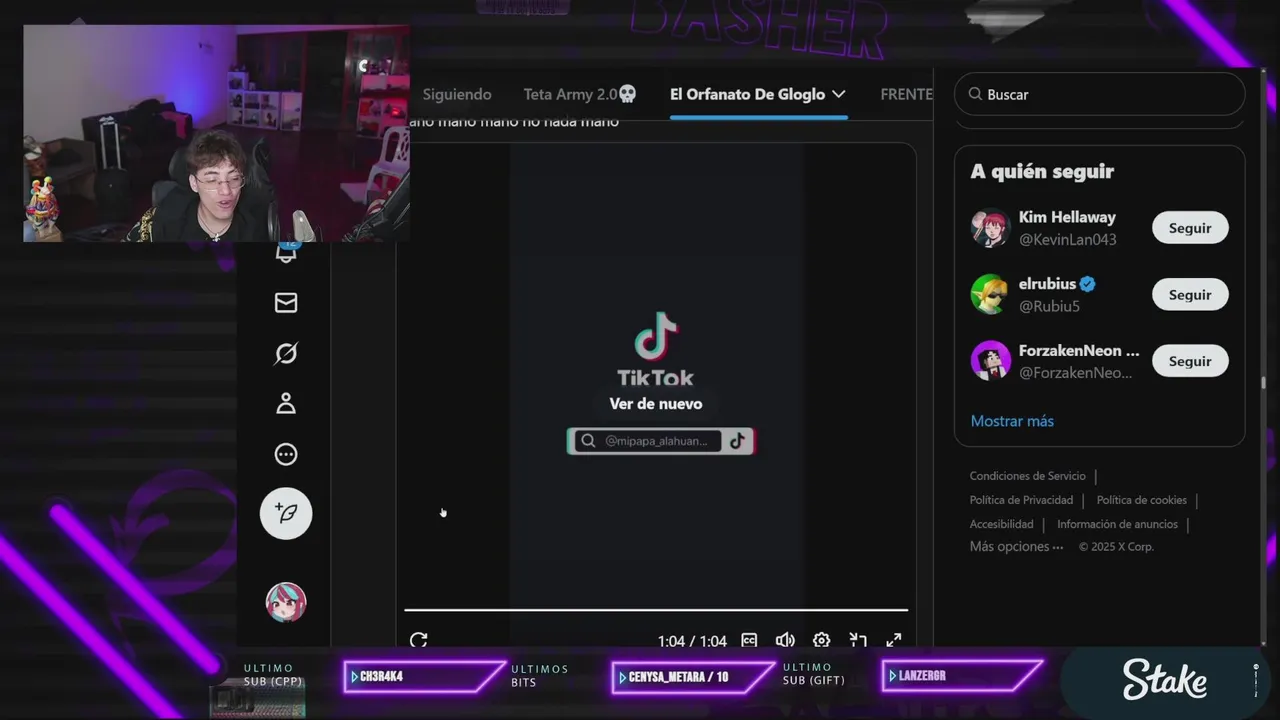Open the notifications bell icon
Viewport: 1280px width, 720px height.
286,252
